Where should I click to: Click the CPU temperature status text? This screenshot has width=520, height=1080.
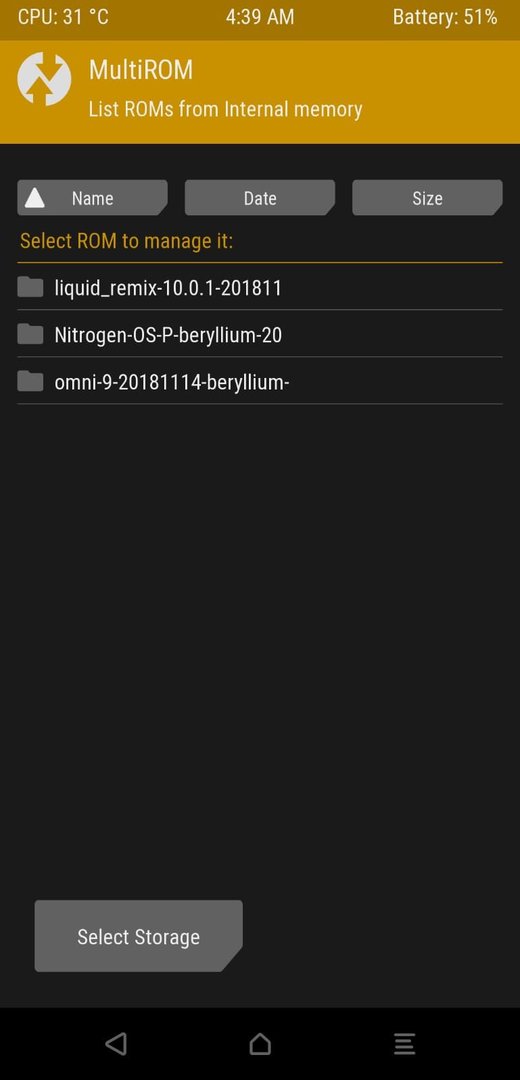[x=63, y=17]
